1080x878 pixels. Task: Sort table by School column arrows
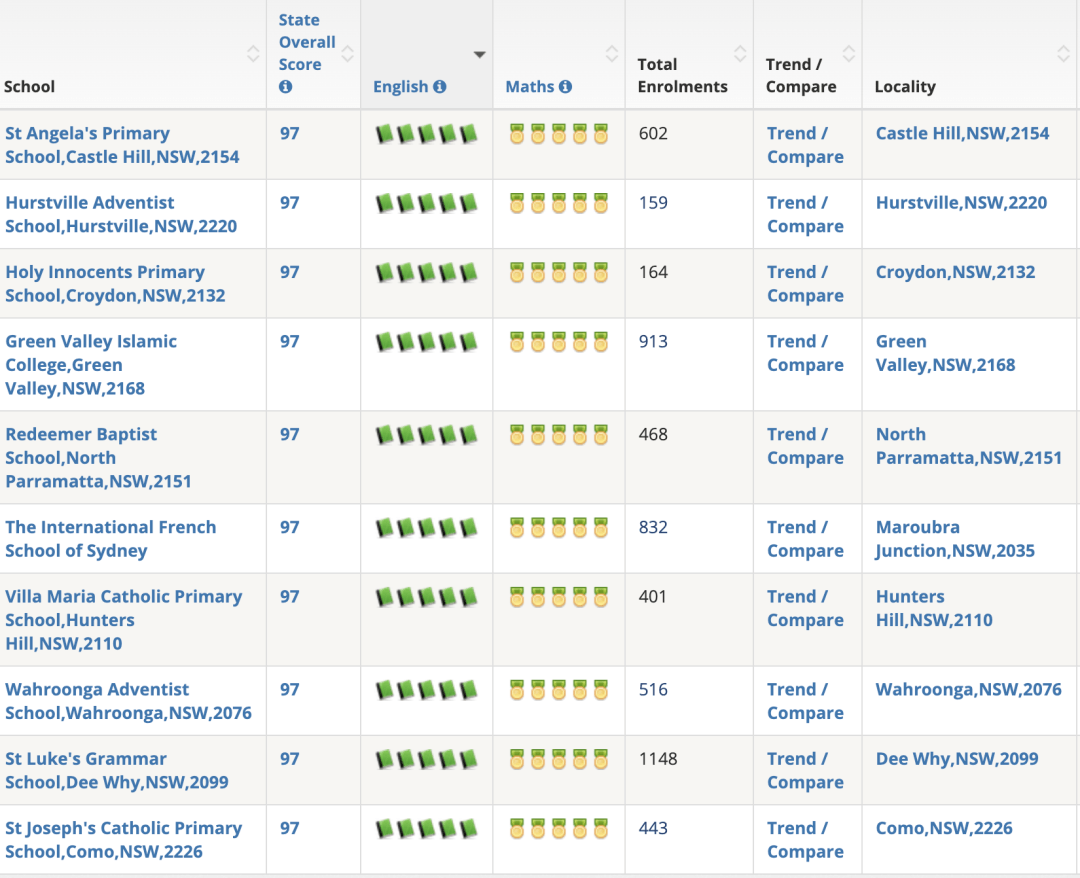(x=253, y=54)
